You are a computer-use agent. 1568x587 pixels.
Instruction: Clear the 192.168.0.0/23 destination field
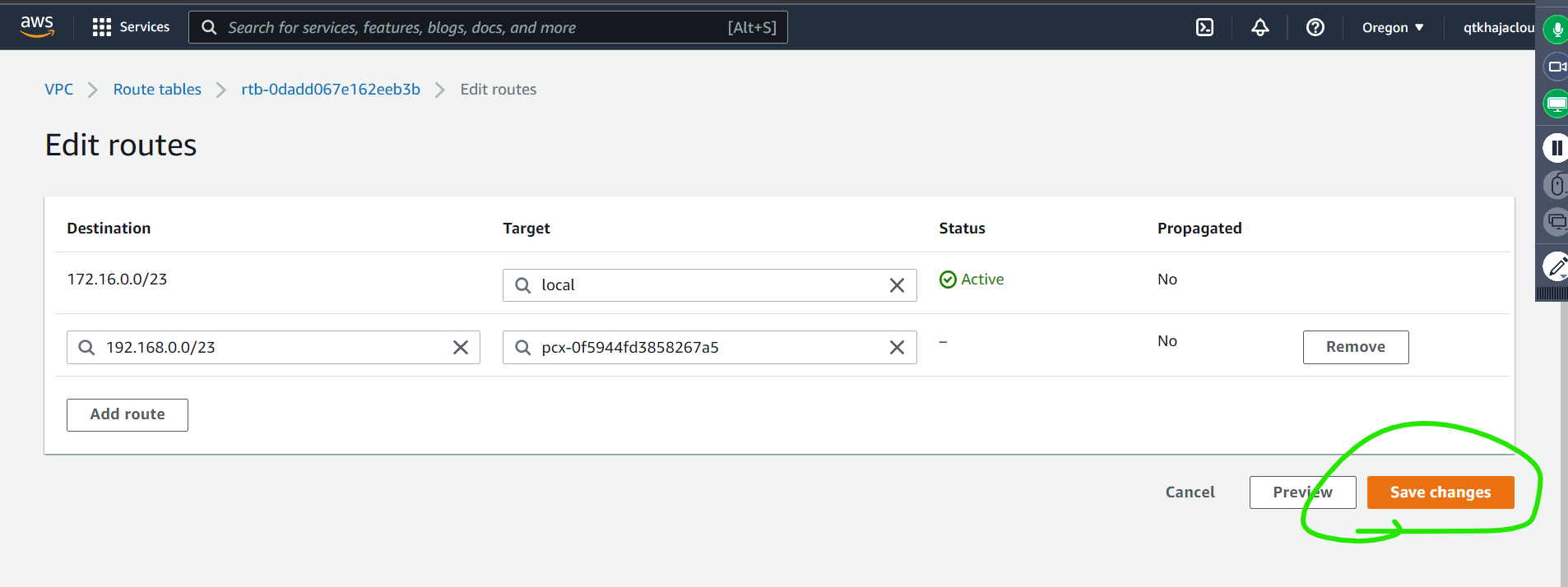coord(461,348)
